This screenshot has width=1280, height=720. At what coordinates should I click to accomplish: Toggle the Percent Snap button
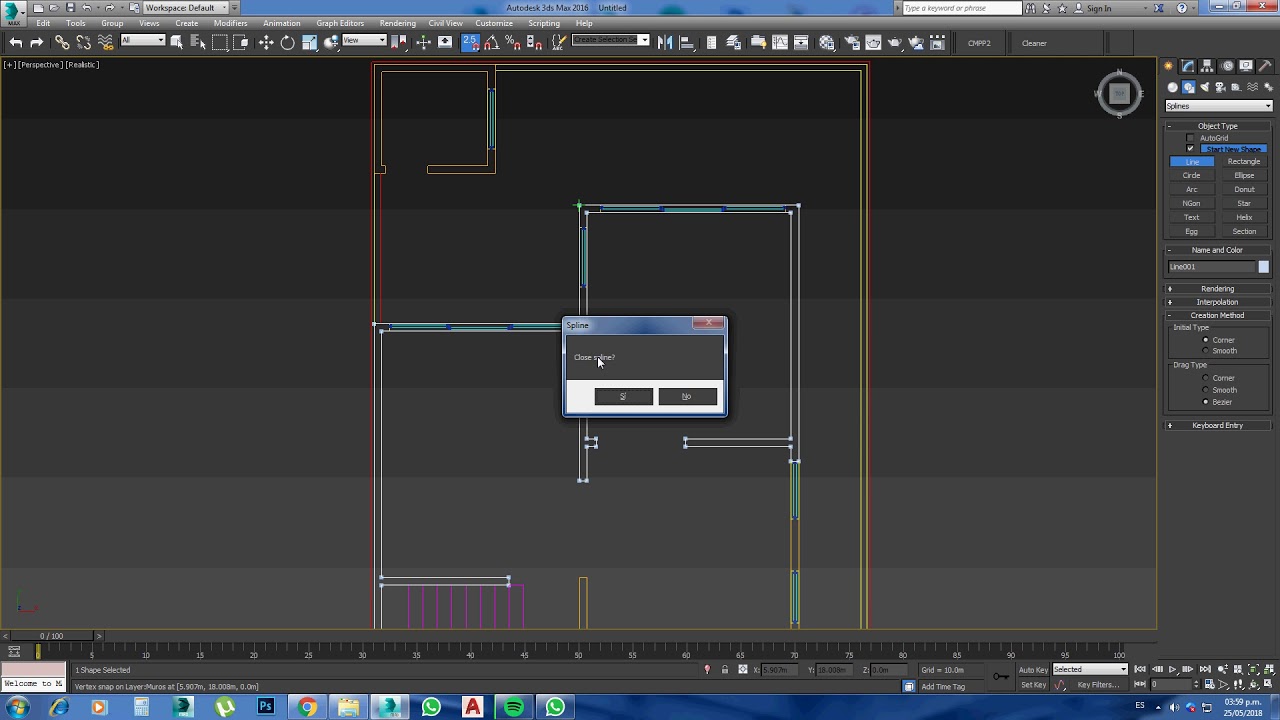[x=513, y=42]
